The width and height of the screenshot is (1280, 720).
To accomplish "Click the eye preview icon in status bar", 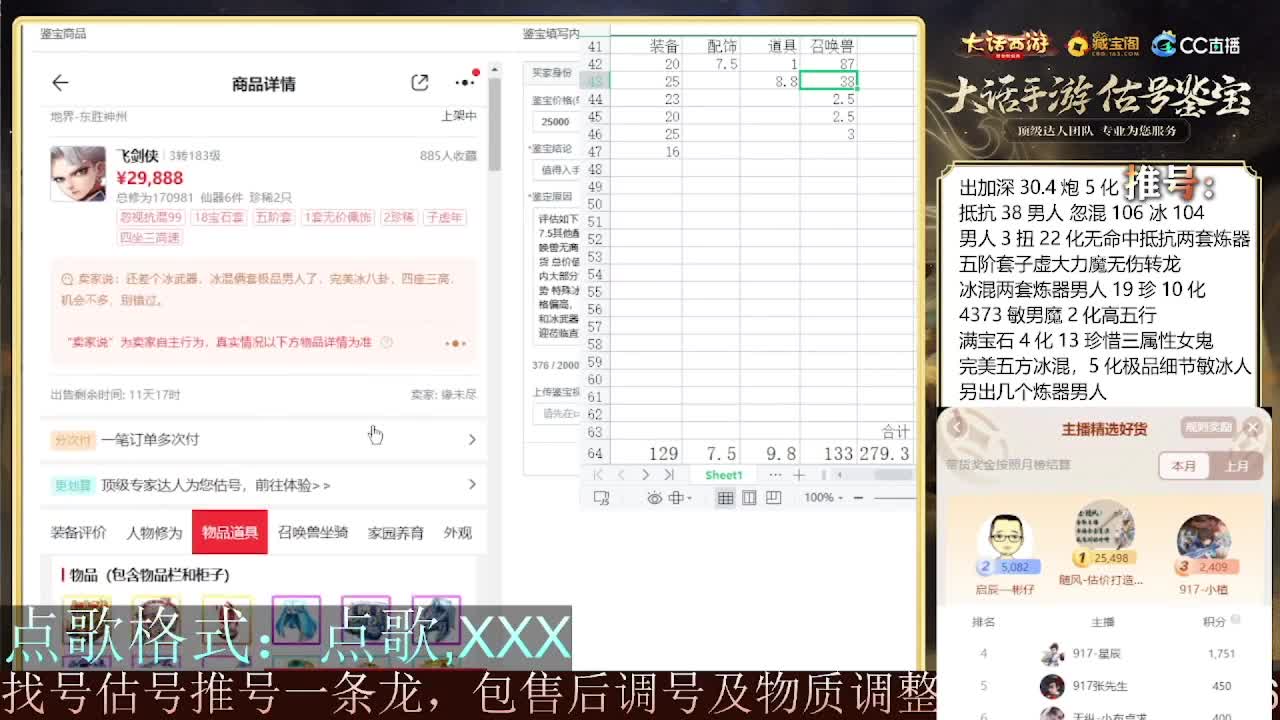I will (x=655, y=498).
